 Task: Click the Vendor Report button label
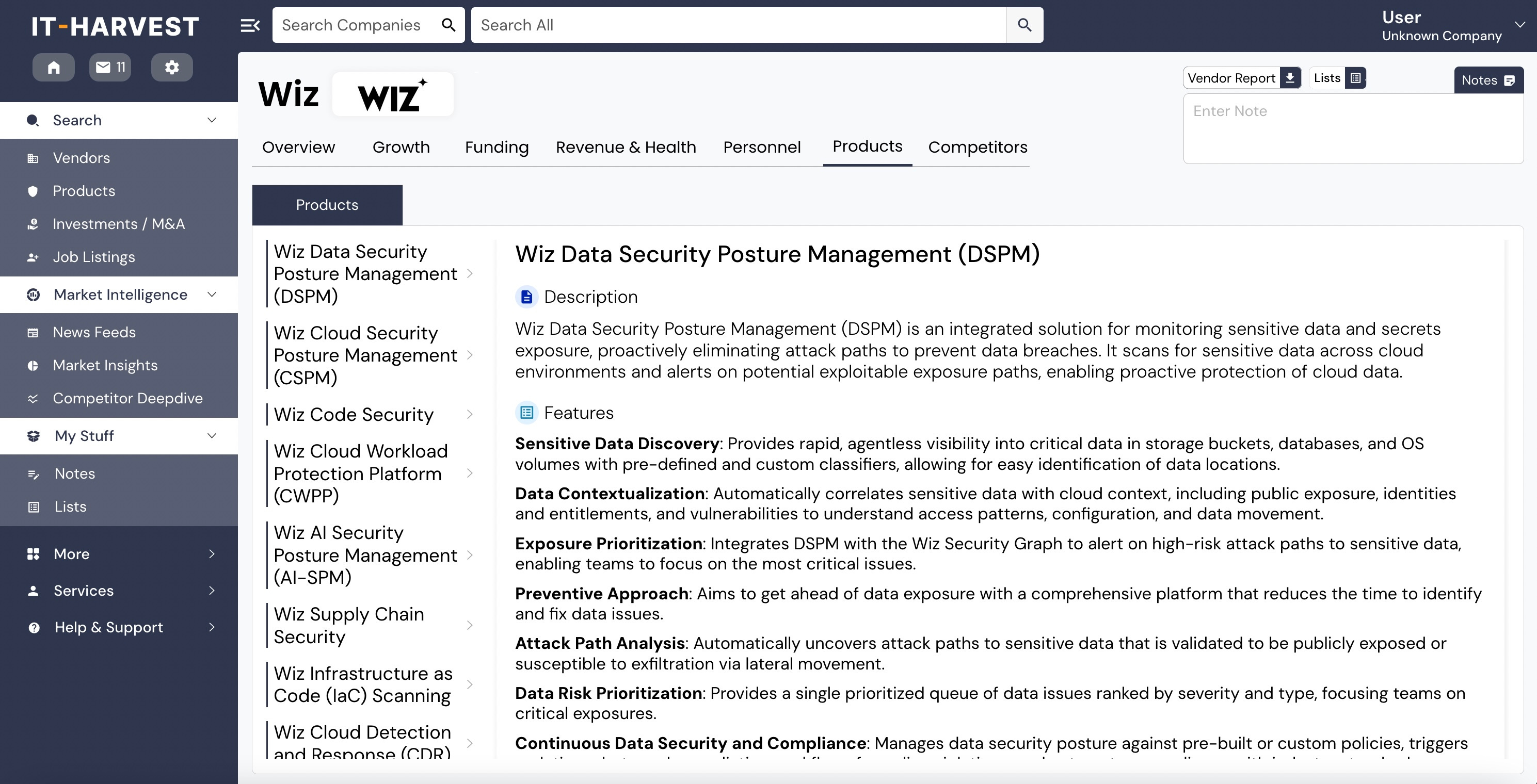tap(1231, 78)
